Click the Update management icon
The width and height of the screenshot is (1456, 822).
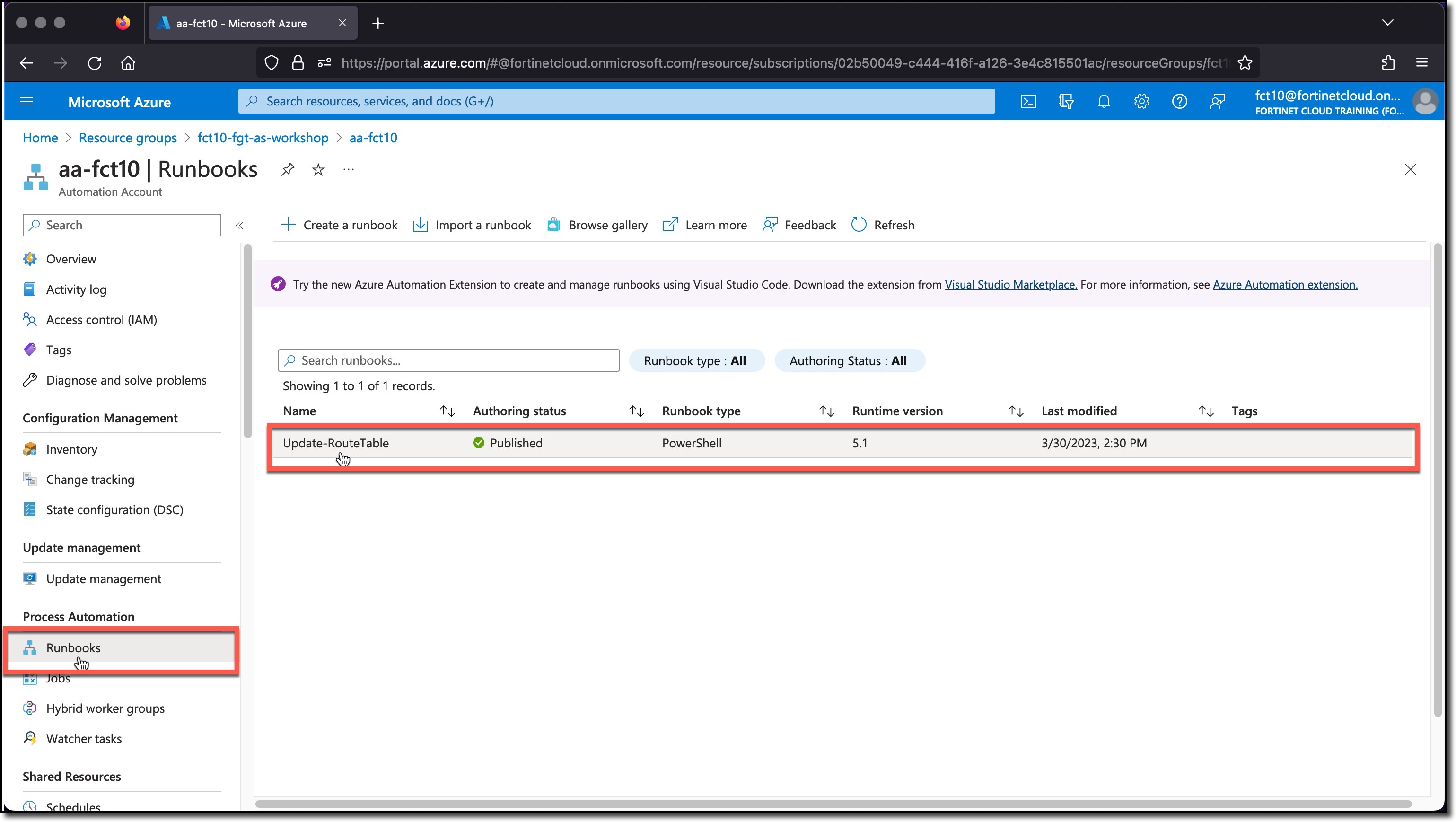(30, 578)
